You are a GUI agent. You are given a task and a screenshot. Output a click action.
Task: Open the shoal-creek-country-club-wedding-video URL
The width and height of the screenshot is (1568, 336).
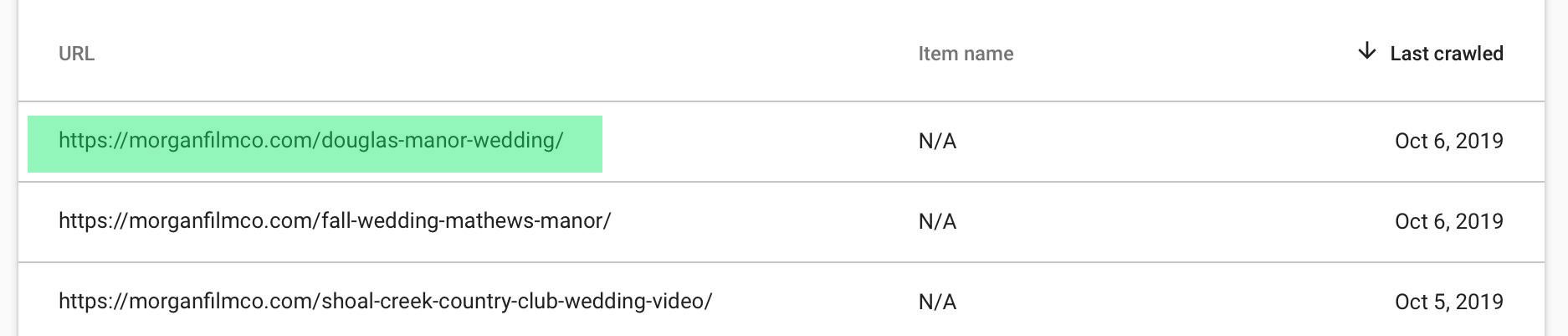[x=385, y=302]
